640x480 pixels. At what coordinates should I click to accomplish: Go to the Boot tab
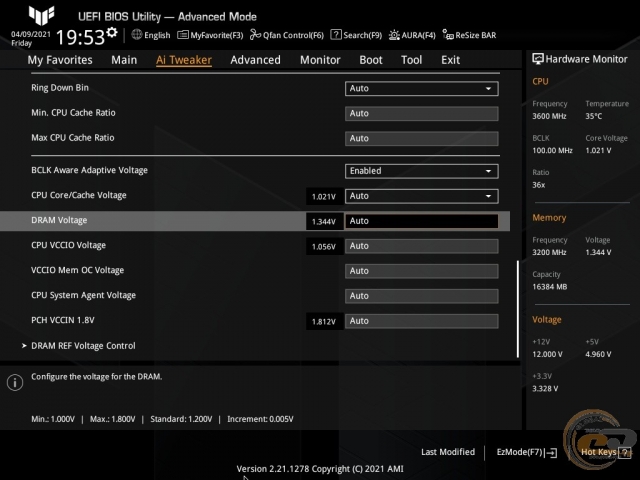(371, 60)
